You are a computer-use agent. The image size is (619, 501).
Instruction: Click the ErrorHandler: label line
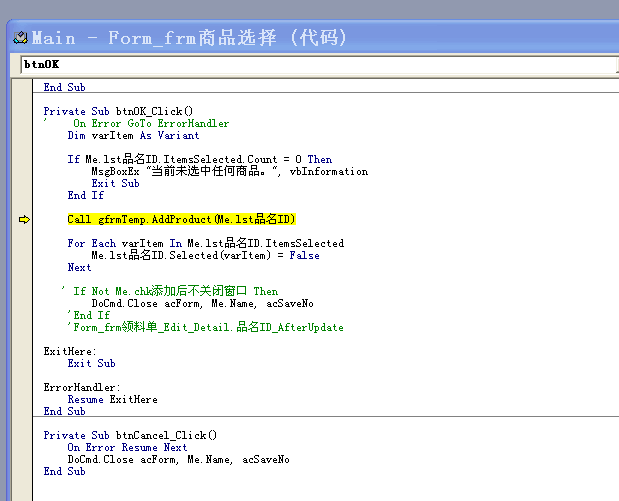[x=82, y=387]
